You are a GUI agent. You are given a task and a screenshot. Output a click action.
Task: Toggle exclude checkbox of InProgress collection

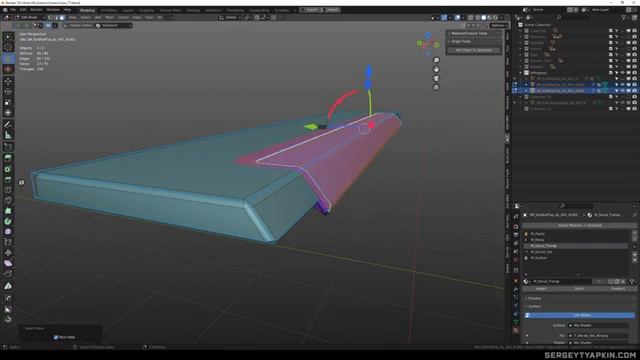click(x=611, y=73)
